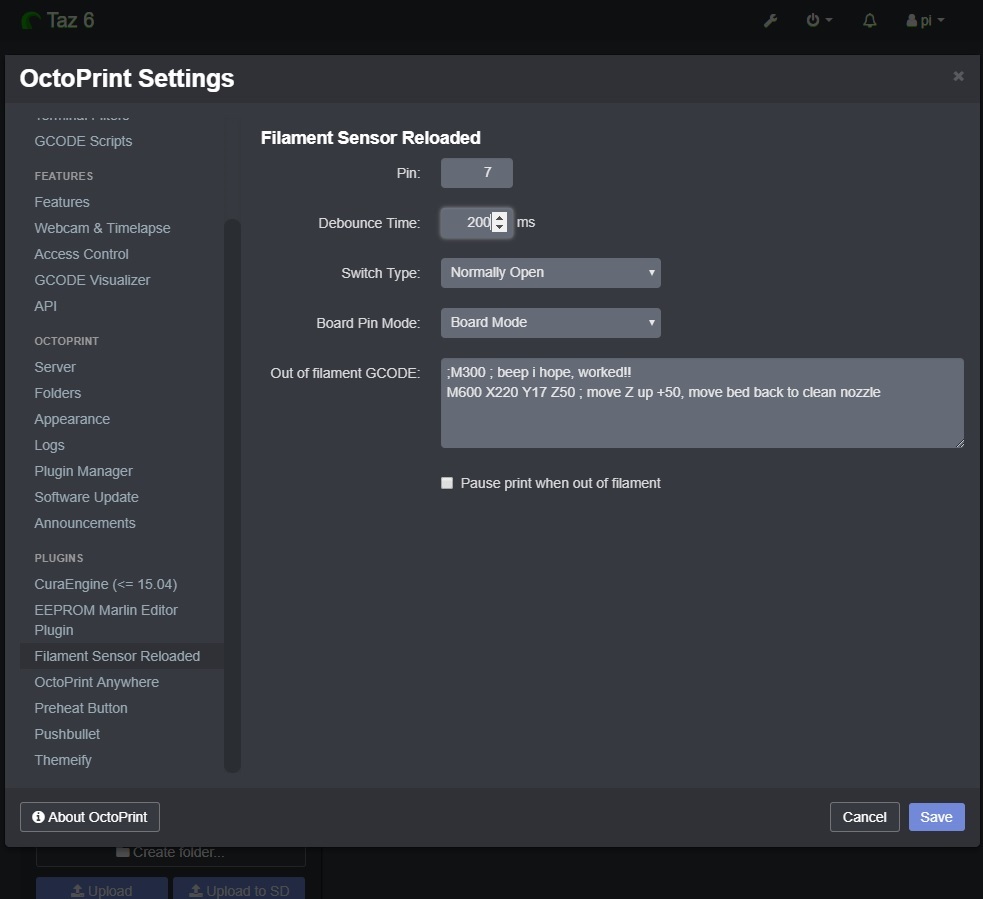The image size is (983, 899).
Task: Enable Pause print when out of filament
Action: pos(447,483)
